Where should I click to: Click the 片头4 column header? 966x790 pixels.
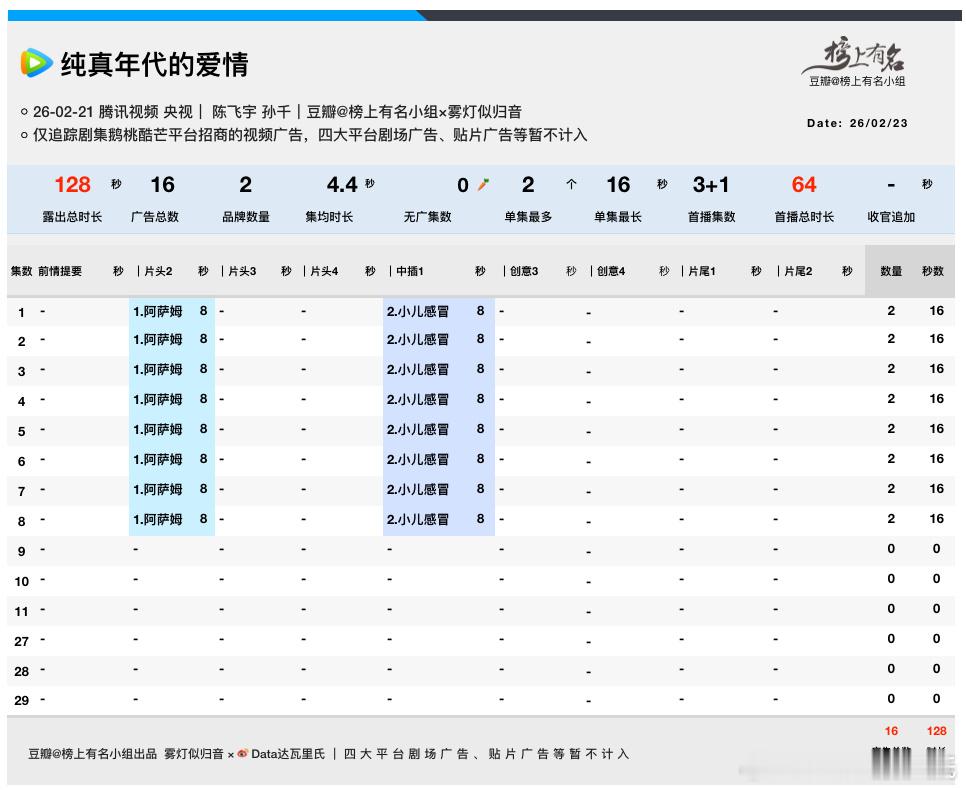324,271
